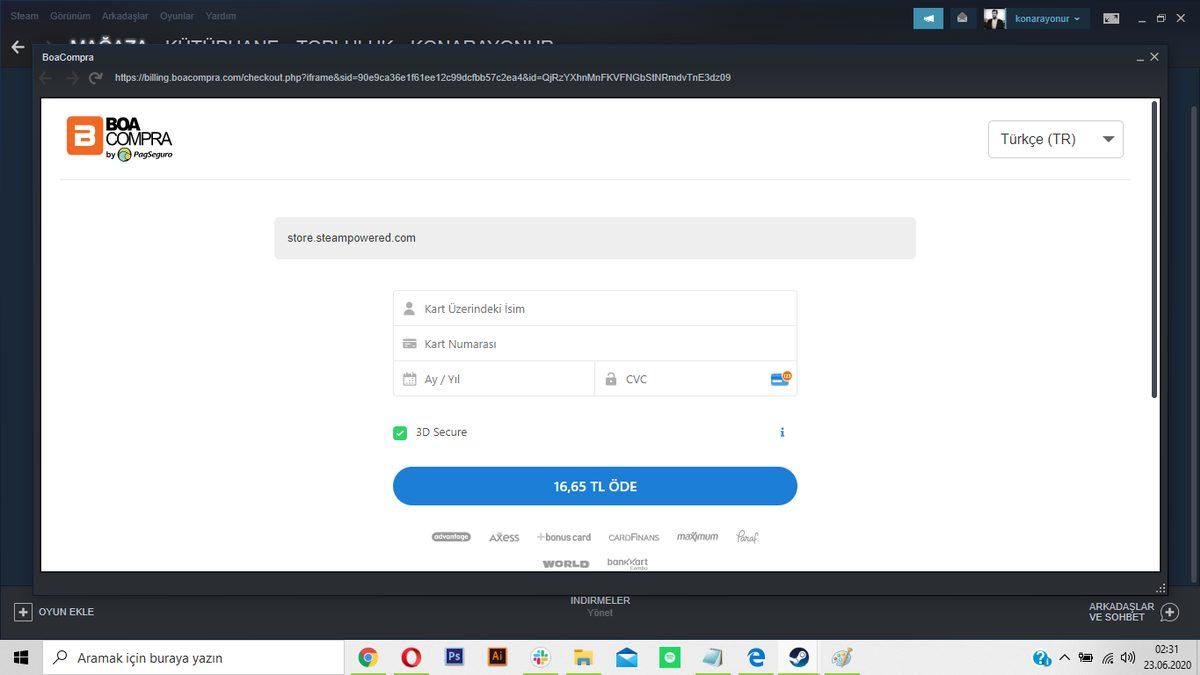The image size is (1200, 675).
Task: Open the Türkçe (TR) language dropdown
Action: (1055, 139)
